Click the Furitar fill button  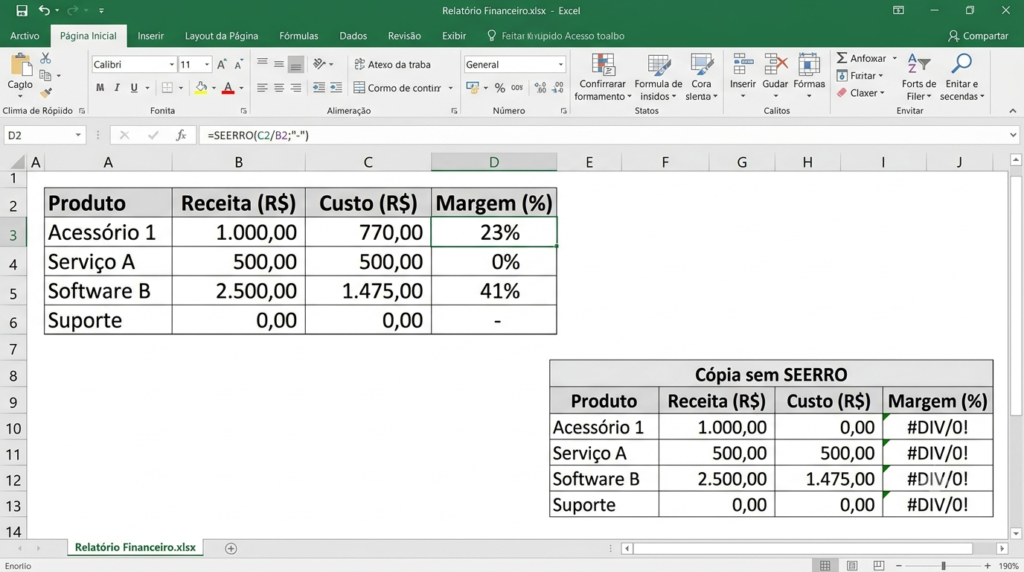pyautogui.click(x=860, y=76)
